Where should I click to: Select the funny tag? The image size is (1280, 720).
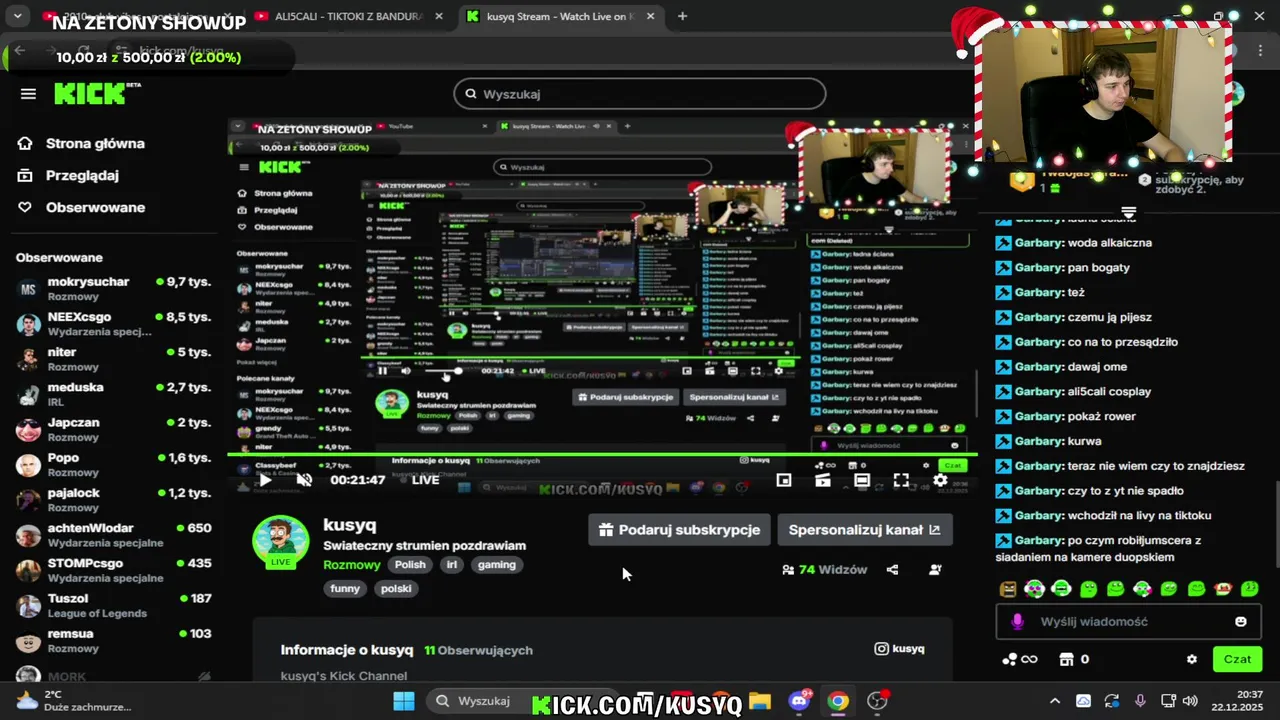point(345,589)
